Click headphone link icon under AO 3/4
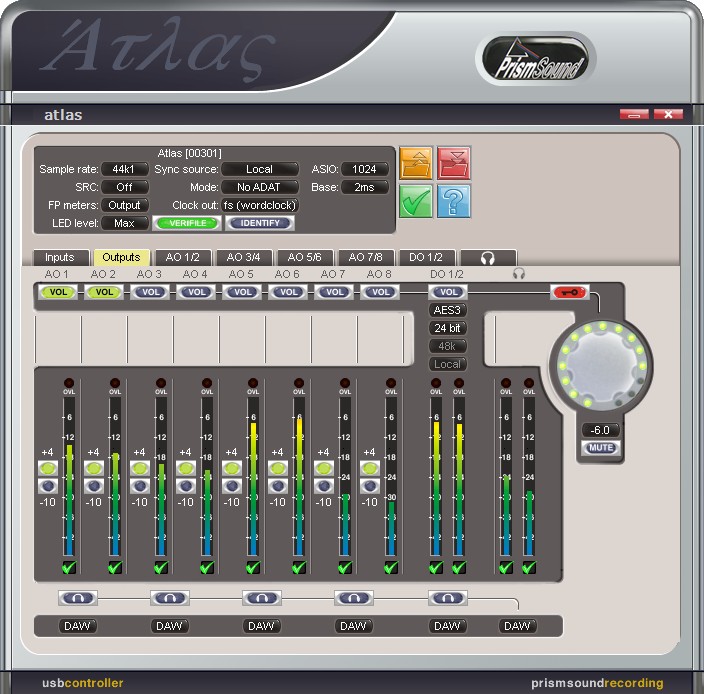 tap(170, 598)
